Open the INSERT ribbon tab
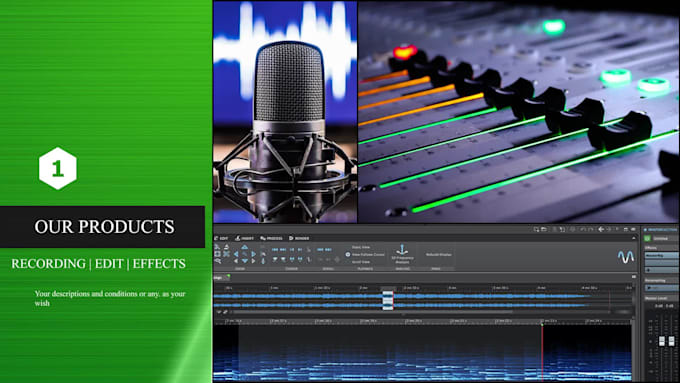Viewport: 680px width, 383px height. (x=245, y=238)
